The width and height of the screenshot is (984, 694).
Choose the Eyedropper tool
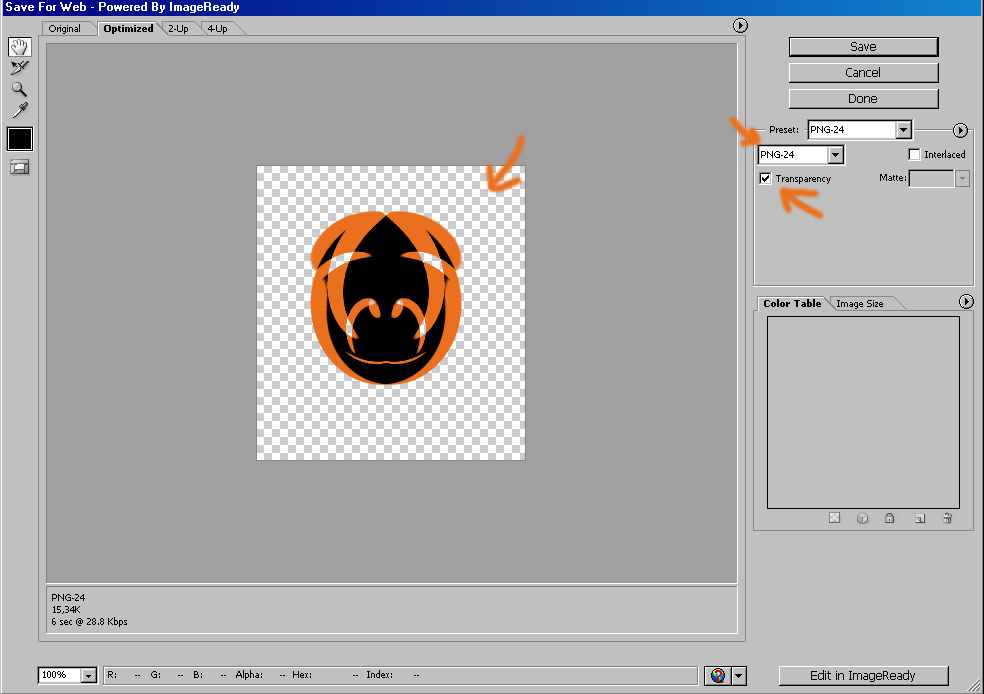(x=20, y=110)
